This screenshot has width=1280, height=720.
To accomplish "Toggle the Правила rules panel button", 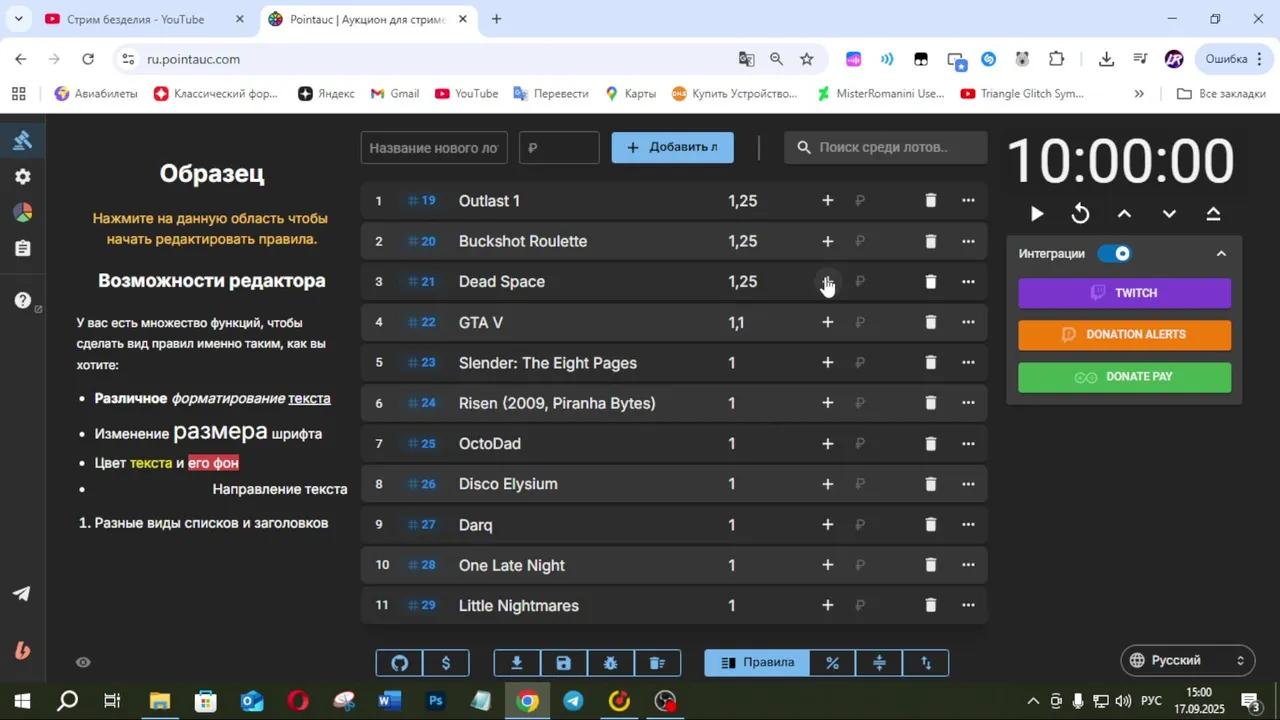I will coord(757,663).
